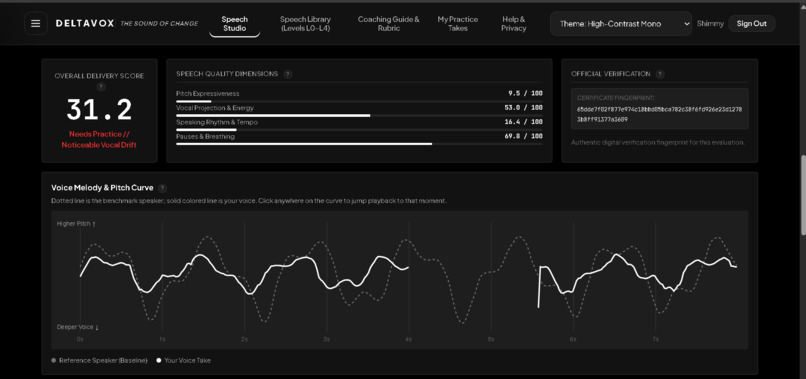The width and height of the screenshot is (806, 379).
Task: Jump playback to the 3s marker
Action: click(326, 339)
